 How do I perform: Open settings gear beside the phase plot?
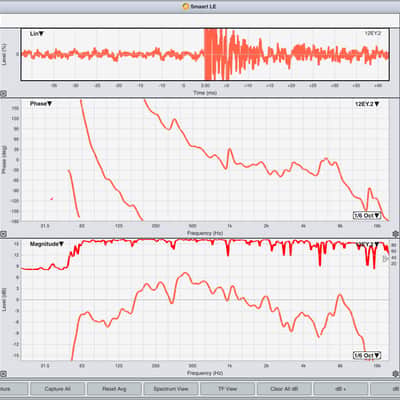pos(396,234)
